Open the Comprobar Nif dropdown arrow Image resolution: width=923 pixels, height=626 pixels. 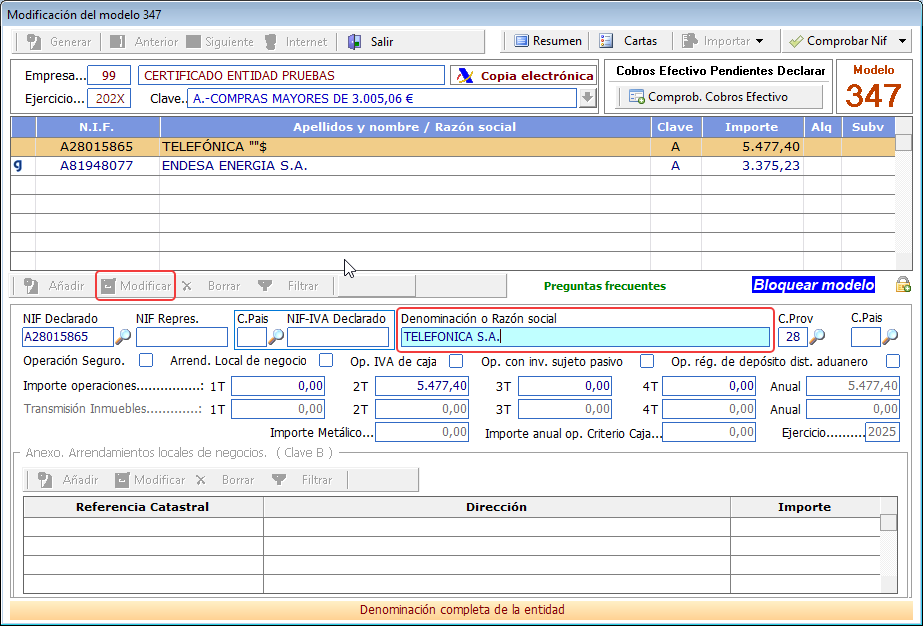click(x=902, y=41)
